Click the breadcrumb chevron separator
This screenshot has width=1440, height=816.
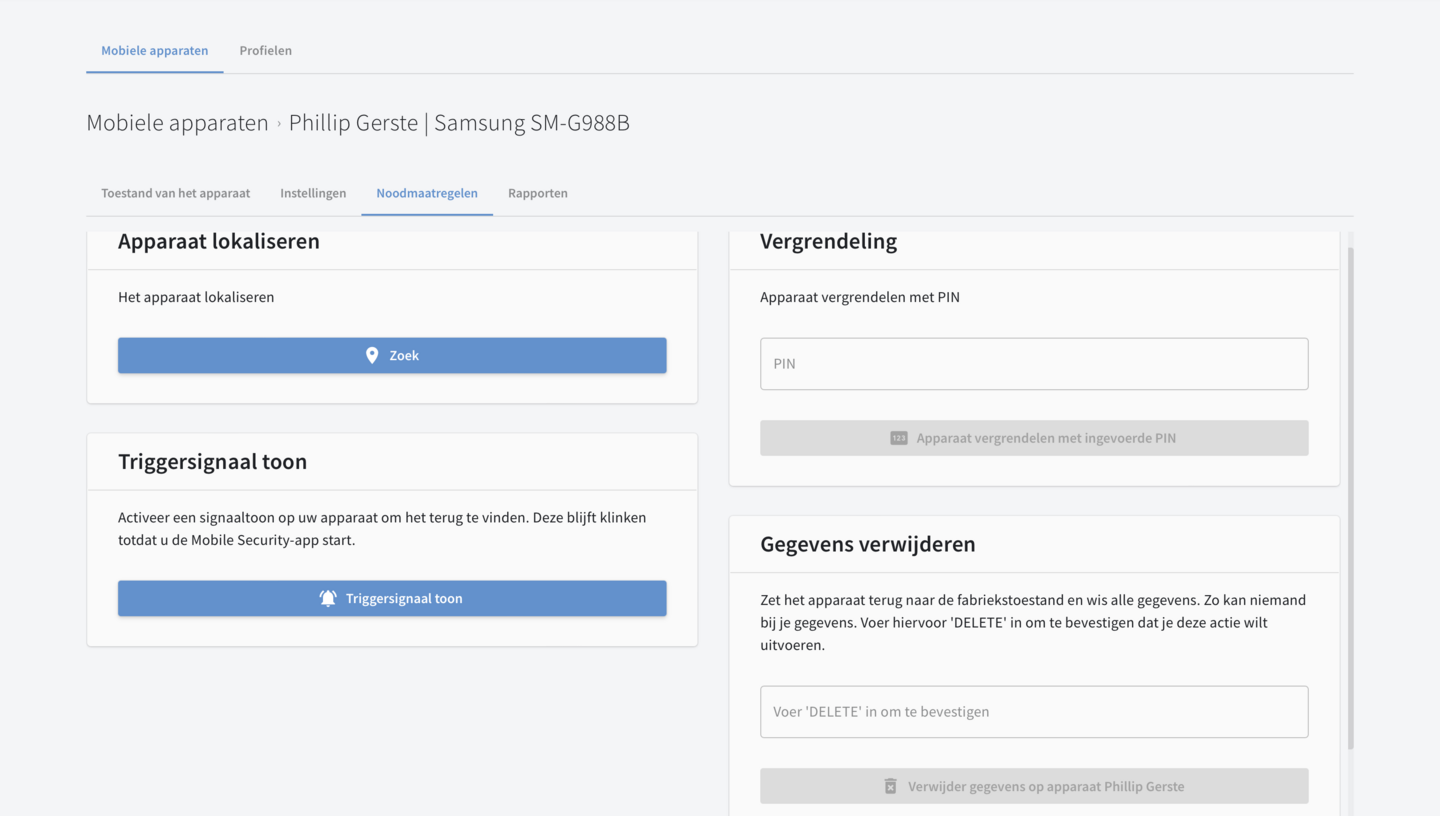(279, 124)
